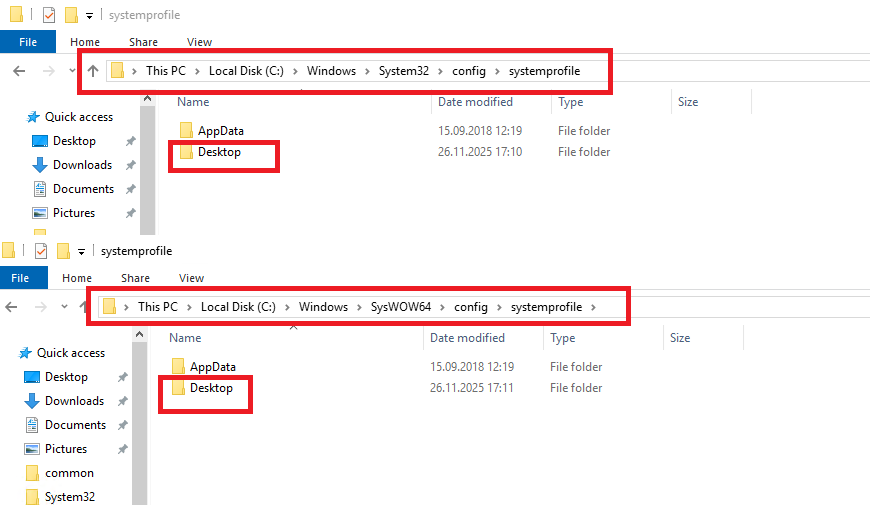Screen dimensions: 870x505
Task: Open Share tab in top System32 window
Action: pos(143,42)
